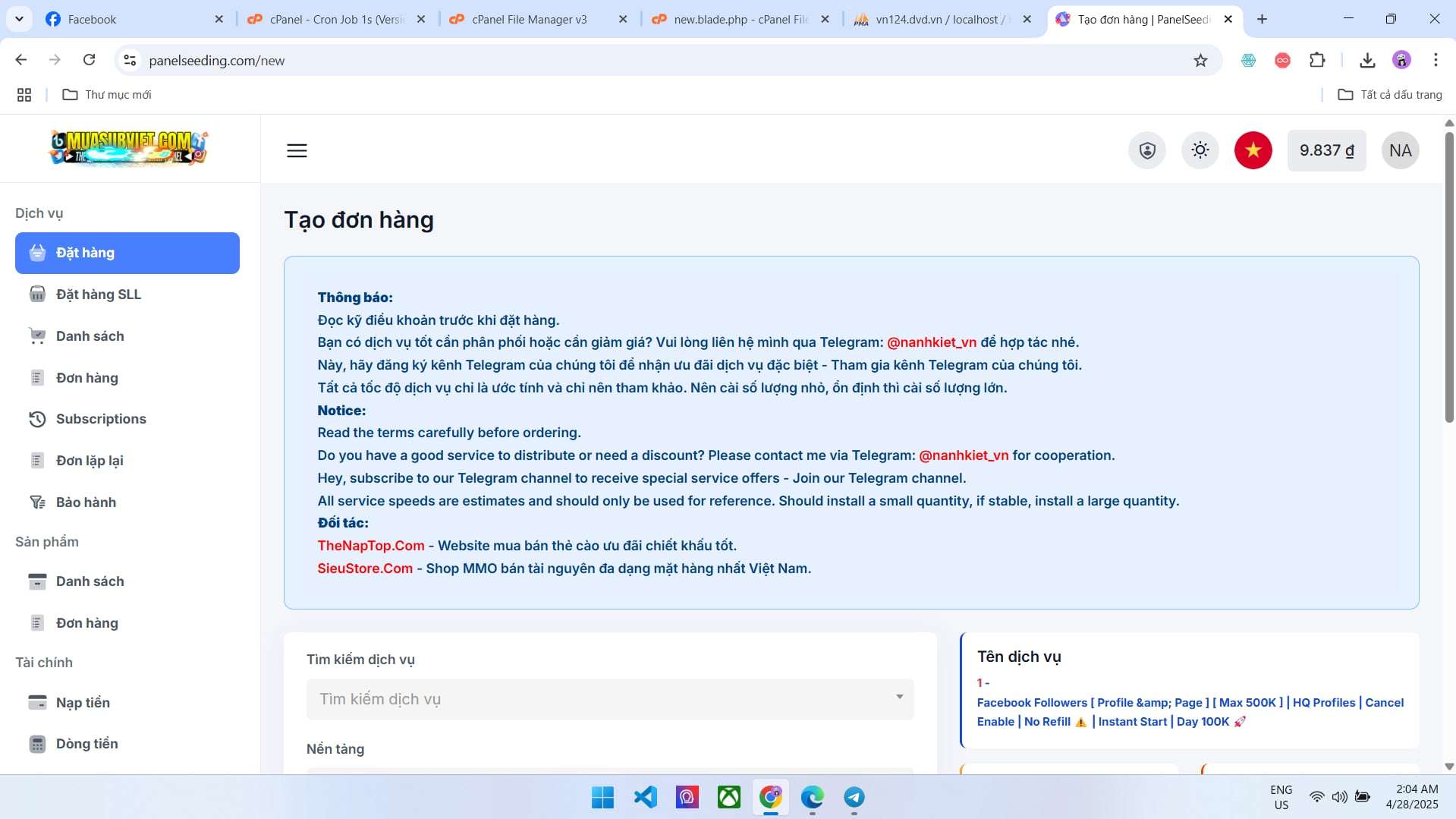Open Chrome profile avatar
The width and height of the screenshot is (1456, 819).
click(x=1401, y=60)
